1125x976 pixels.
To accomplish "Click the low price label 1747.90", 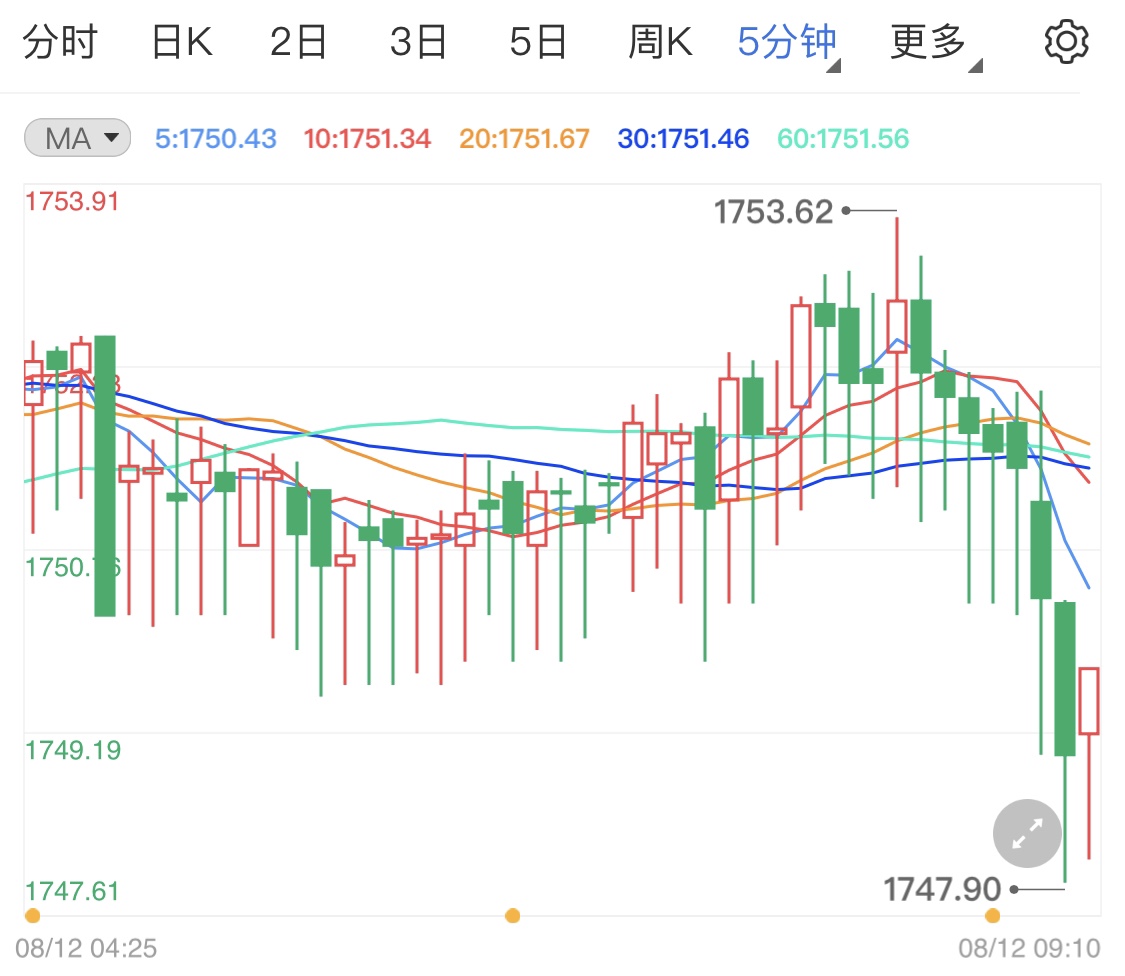I will (x=941, y=890).
